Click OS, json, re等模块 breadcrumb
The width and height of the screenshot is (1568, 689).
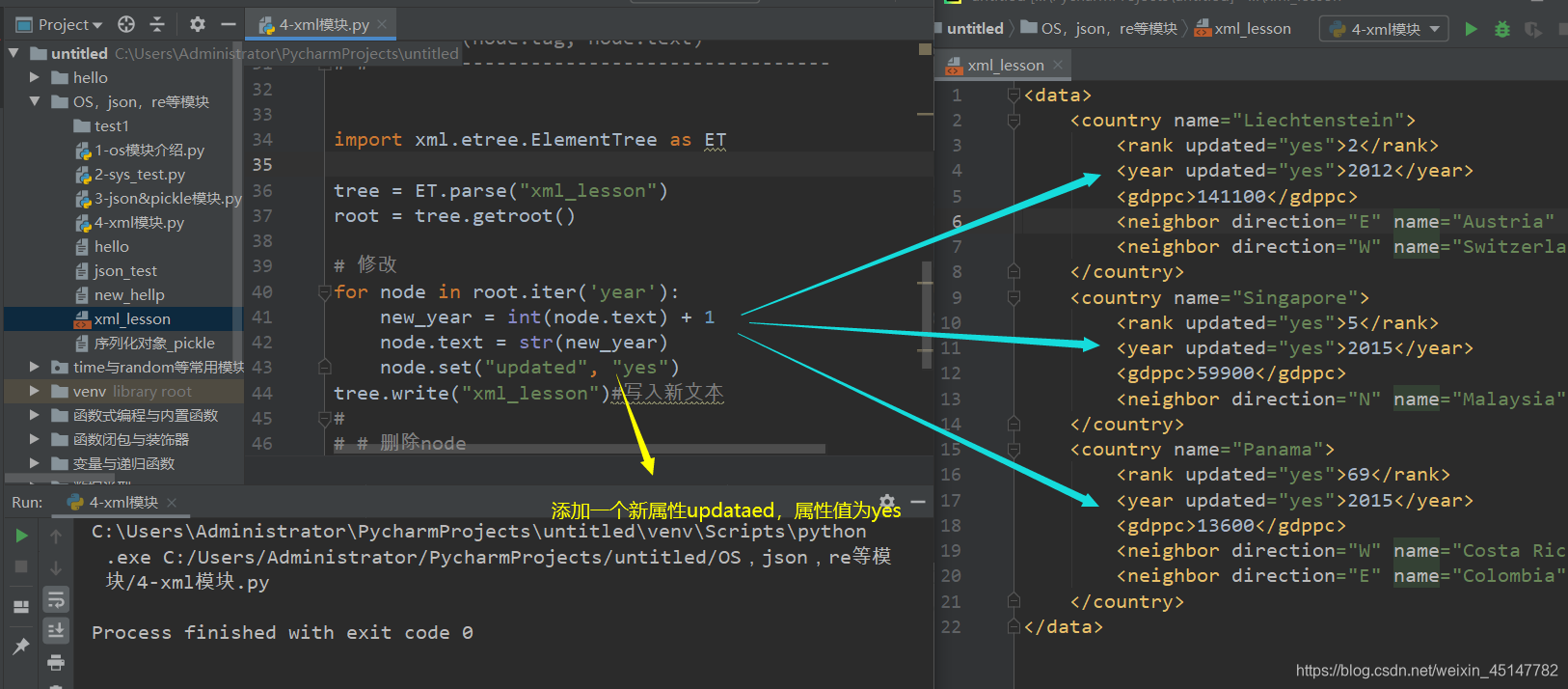(x=1099, y=28)
